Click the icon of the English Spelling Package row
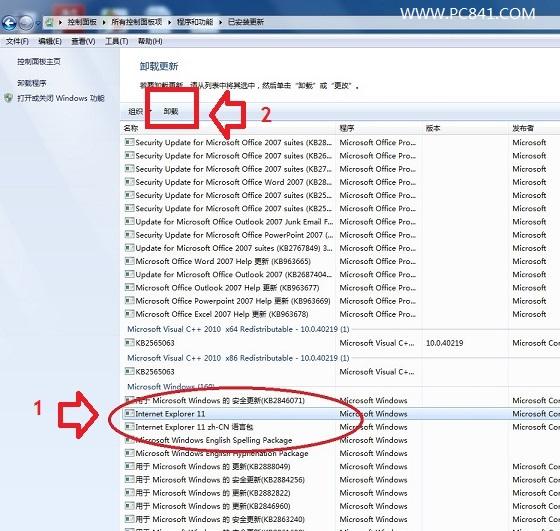 (129, 440)
